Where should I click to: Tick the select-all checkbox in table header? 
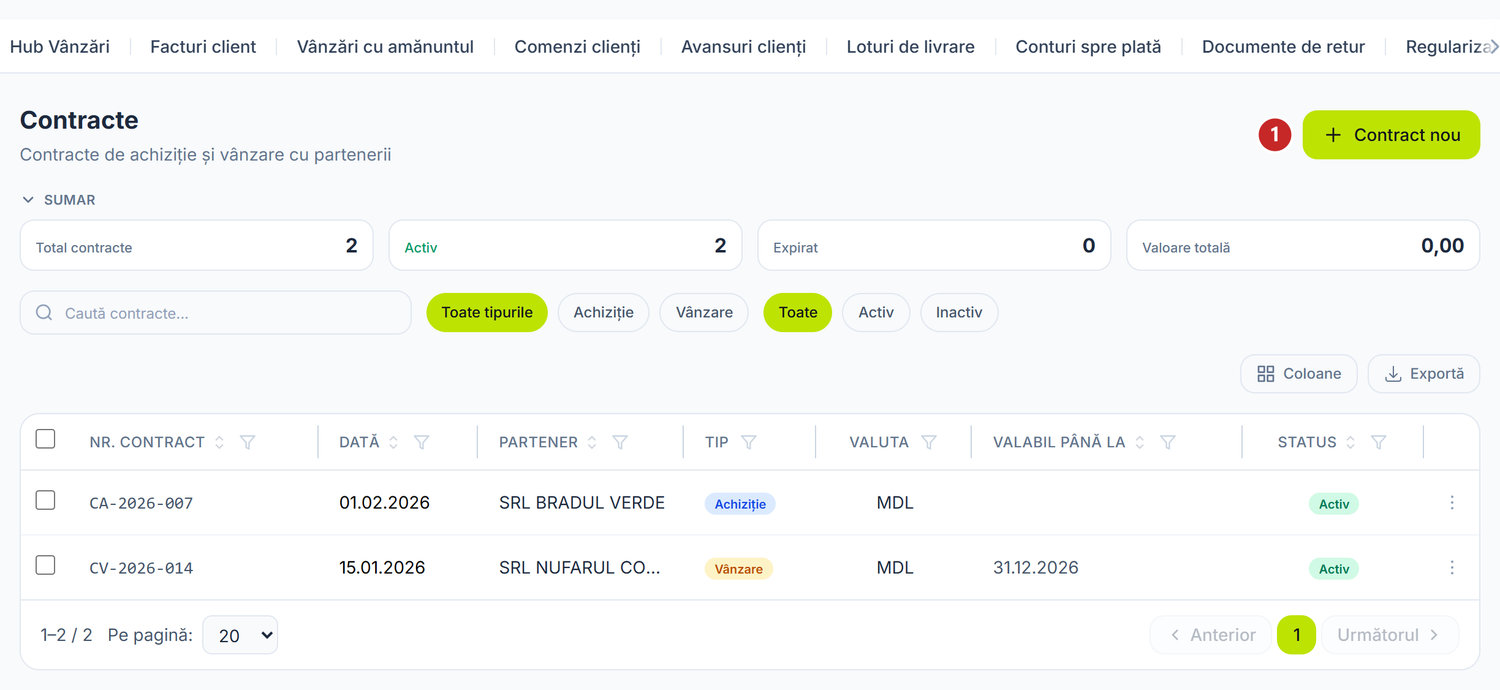coord(45,439)
